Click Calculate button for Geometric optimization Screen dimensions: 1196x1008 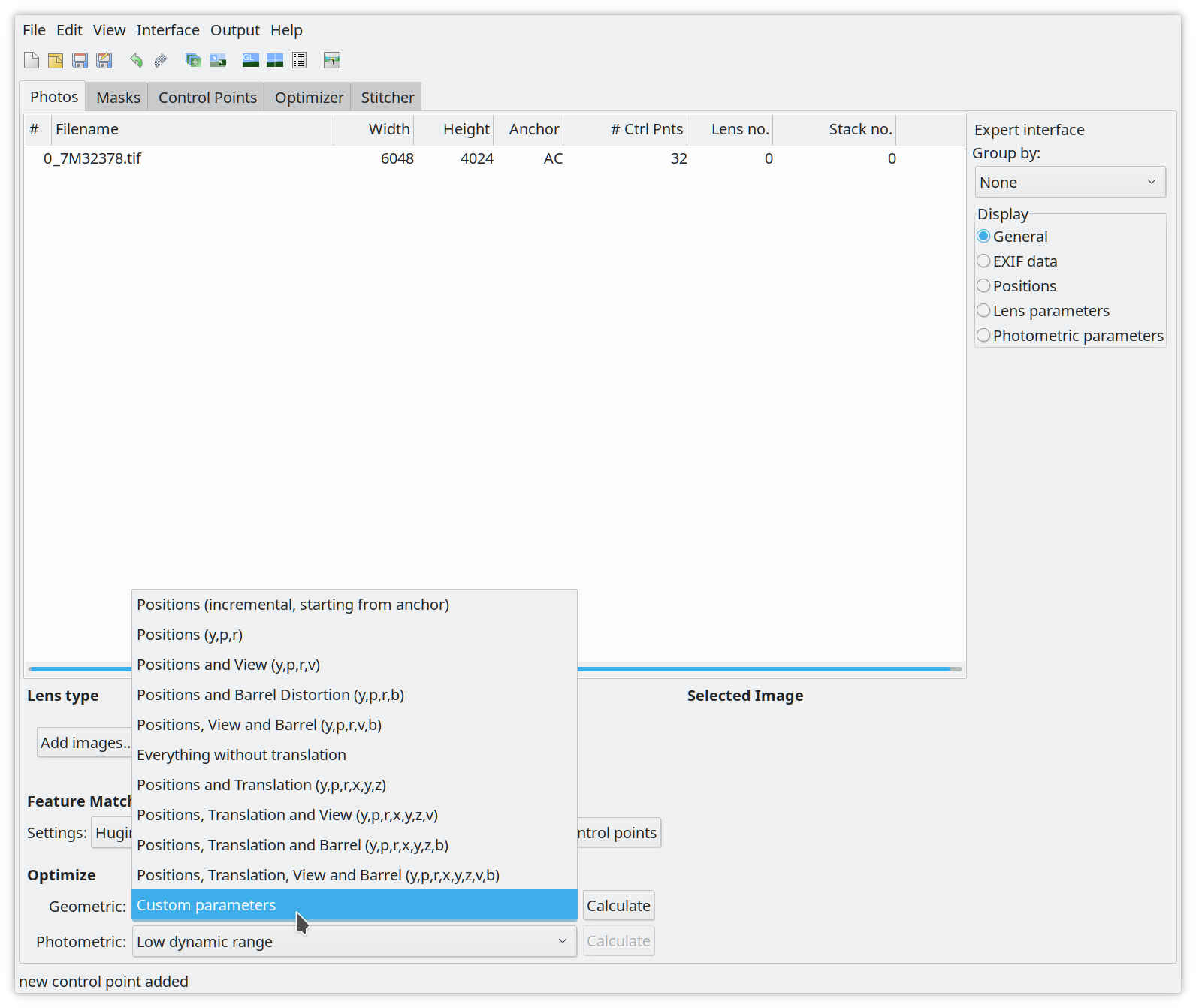[618, 906]
